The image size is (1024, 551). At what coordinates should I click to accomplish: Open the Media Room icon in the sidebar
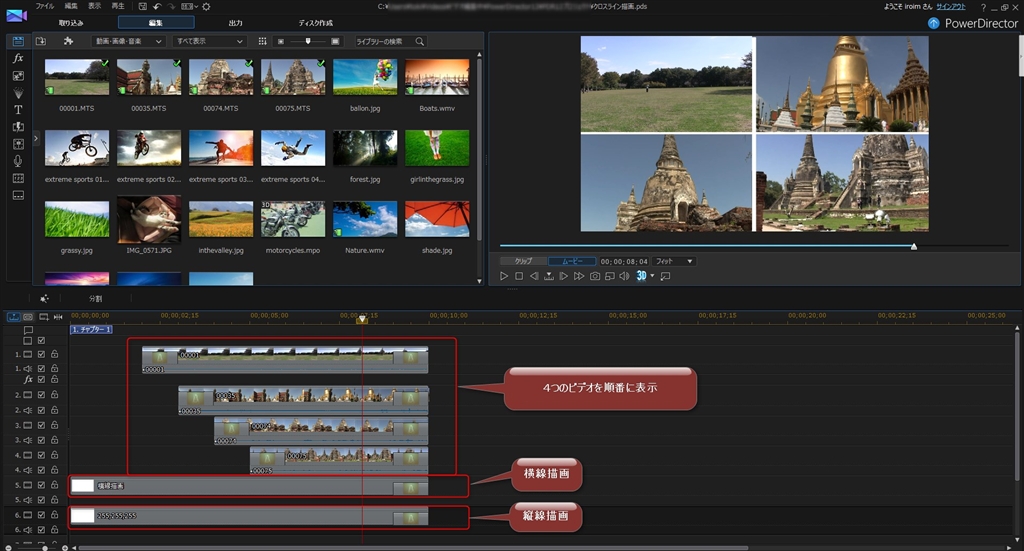tap(18, 41)
